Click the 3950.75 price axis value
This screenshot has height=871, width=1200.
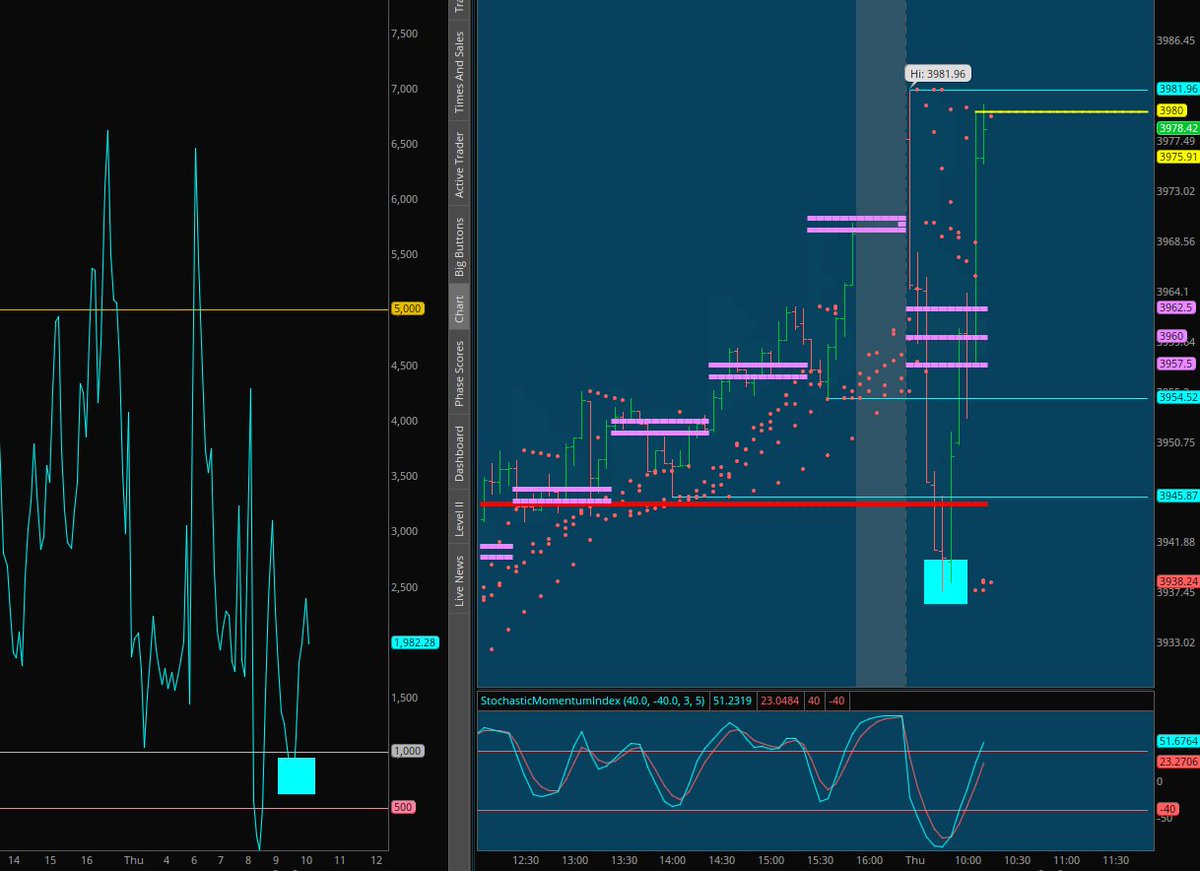1175,442
